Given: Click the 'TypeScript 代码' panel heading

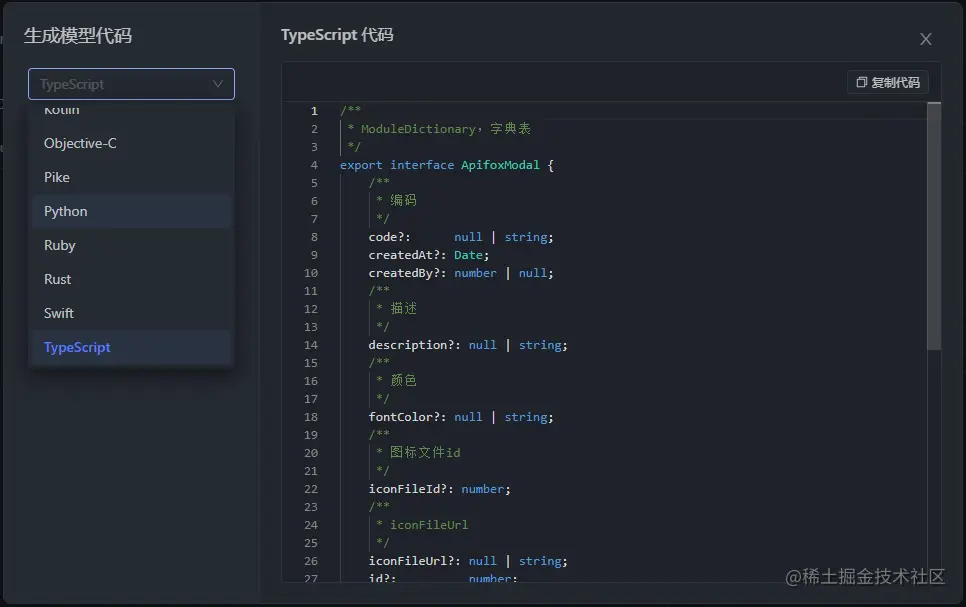Looking at the screenshot, I should [337, 35].
